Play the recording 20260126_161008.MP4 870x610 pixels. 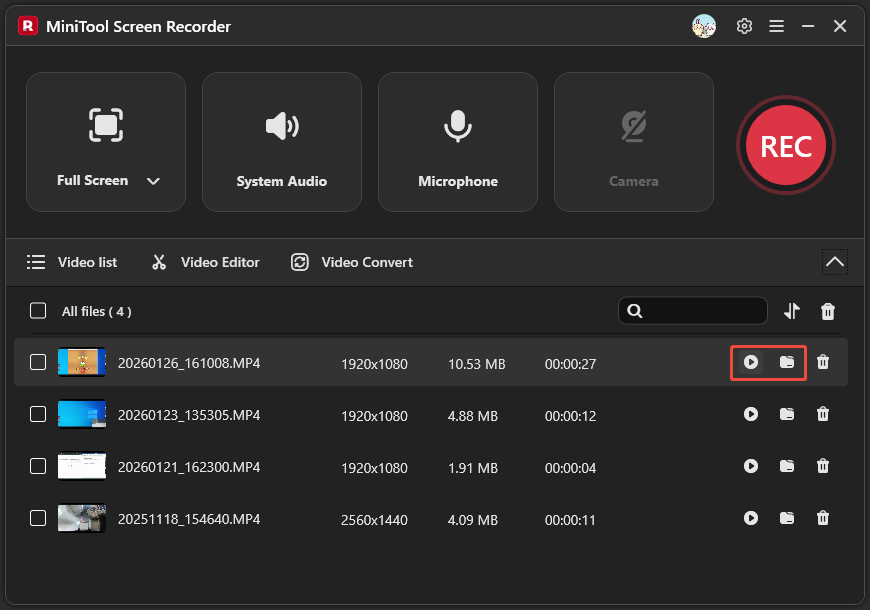(751, 363)
